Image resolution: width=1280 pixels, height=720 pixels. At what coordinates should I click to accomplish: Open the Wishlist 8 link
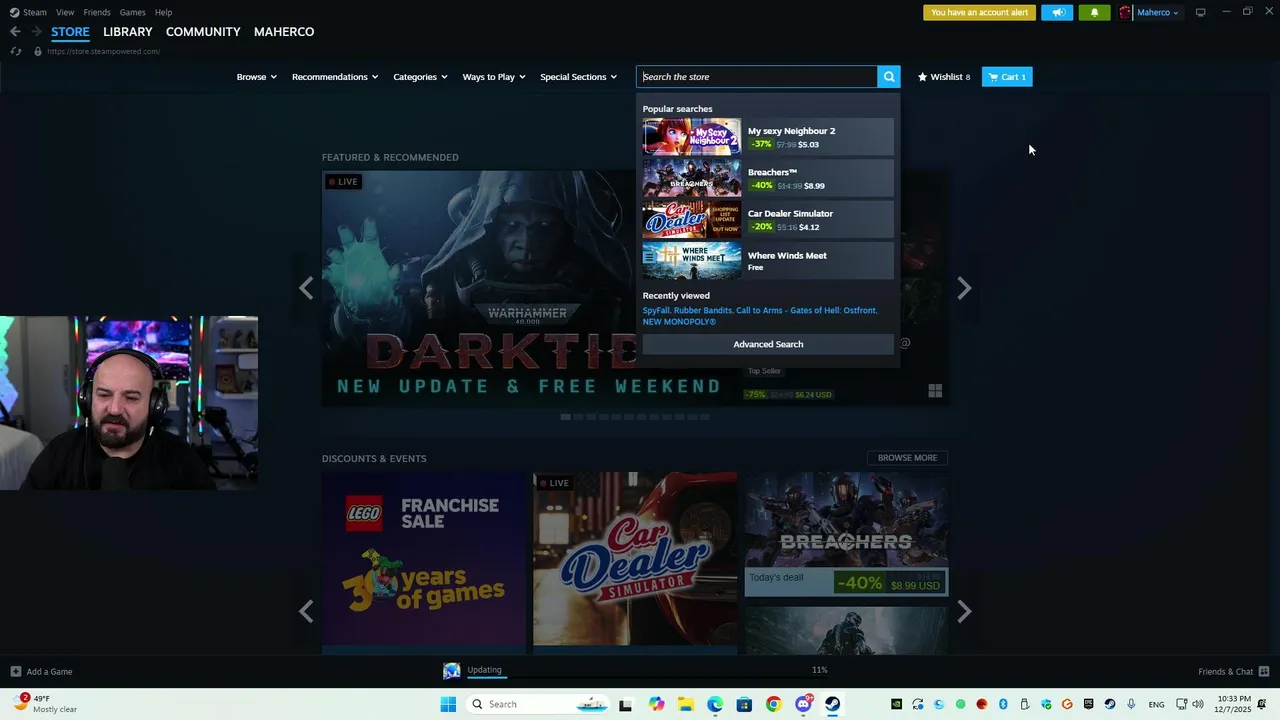[944, 77]
